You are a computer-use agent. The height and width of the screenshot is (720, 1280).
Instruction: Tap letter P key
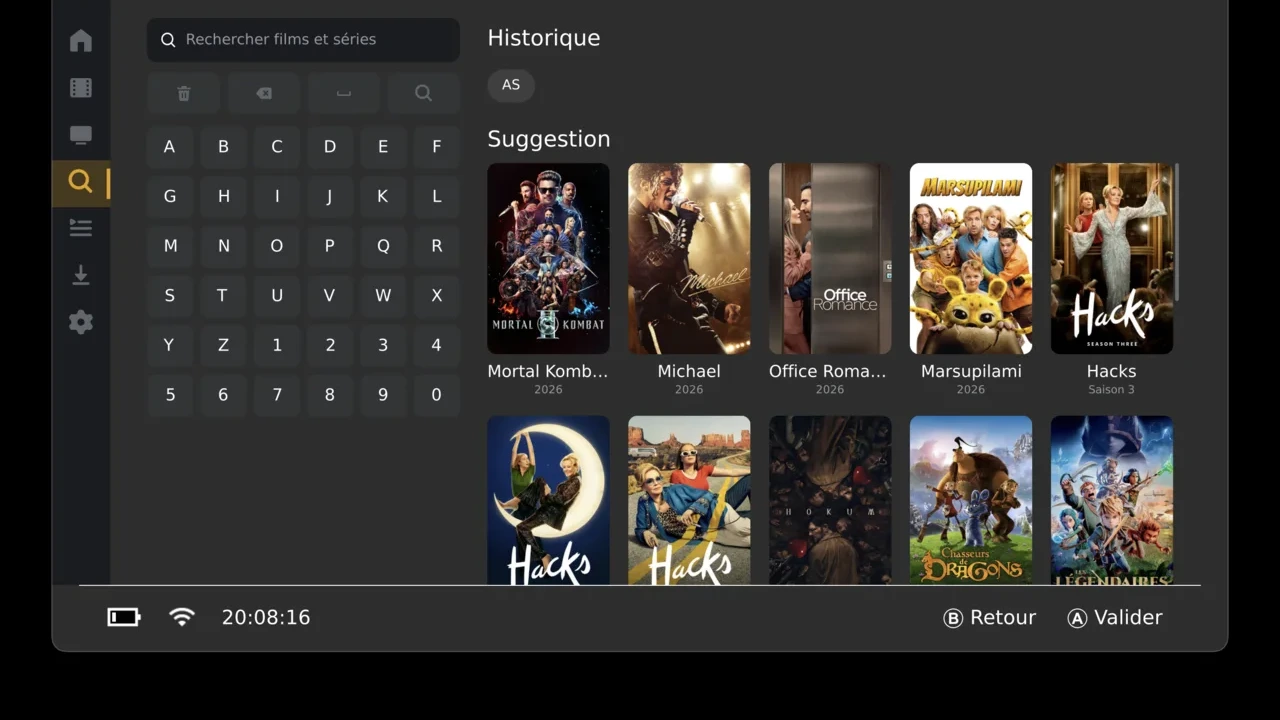click(x=330, y=246)
